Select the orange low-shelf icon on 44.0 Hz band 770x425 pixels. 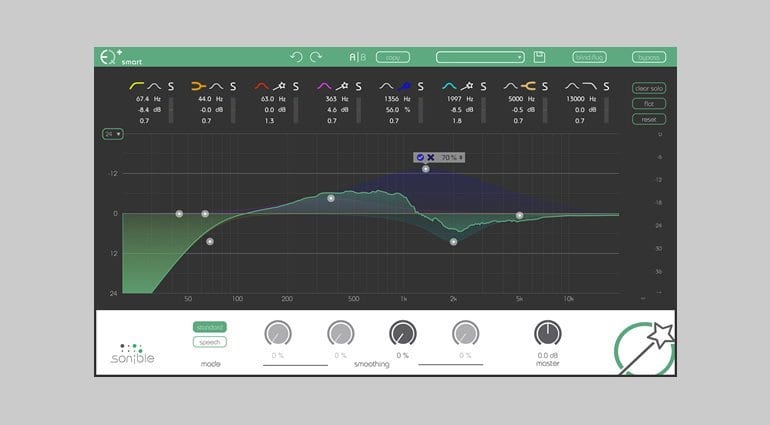click(x=198, y=86)
